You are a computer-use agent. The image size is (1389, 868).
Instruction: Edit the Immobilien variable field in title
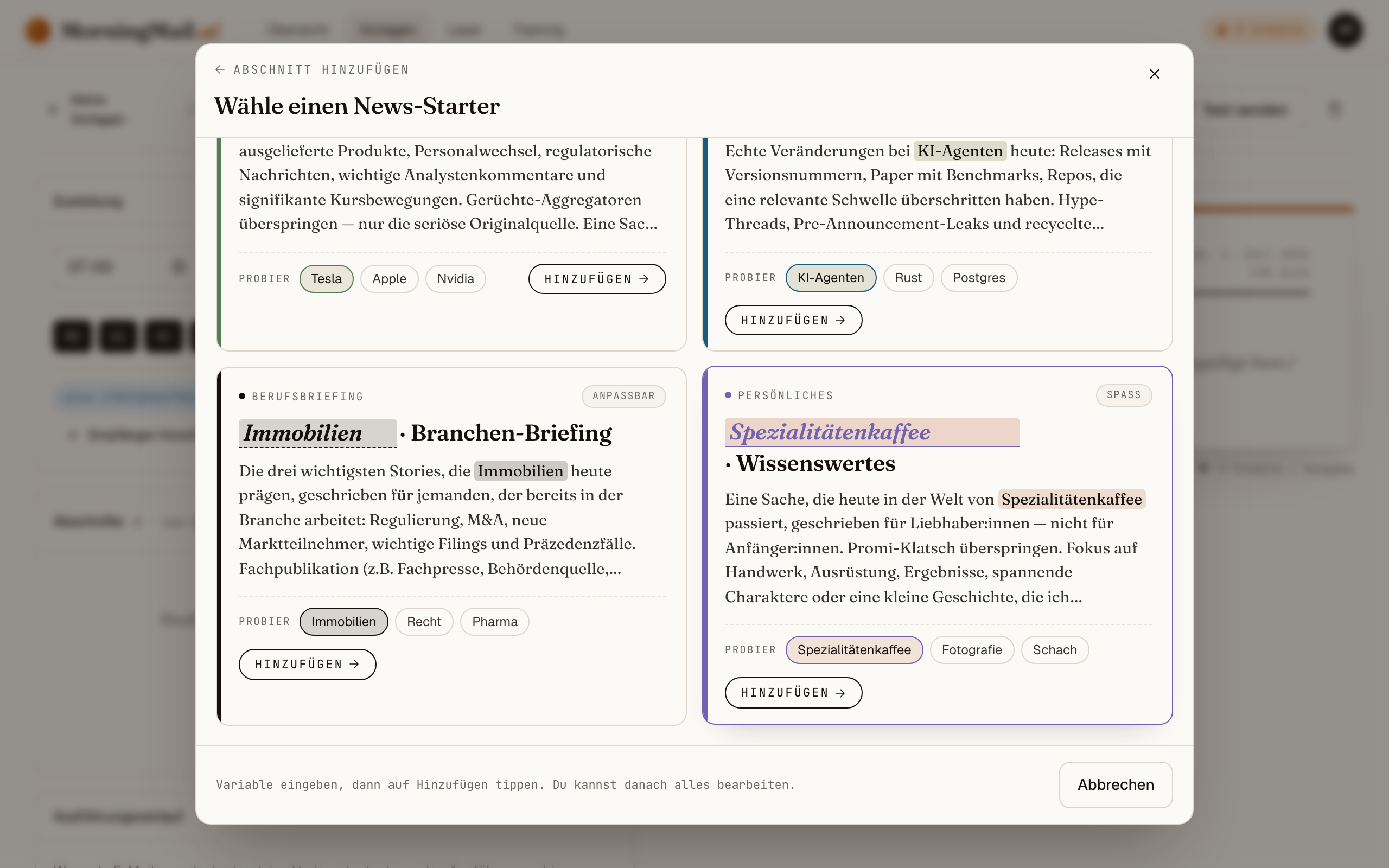click(x=317, y=433)
